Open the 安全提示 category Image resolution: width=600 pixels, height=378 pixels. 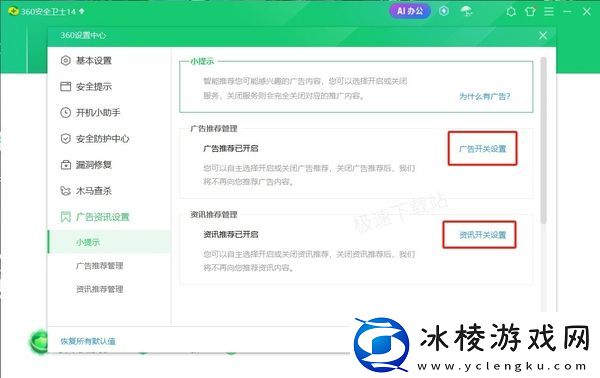(x=94, y=86)
